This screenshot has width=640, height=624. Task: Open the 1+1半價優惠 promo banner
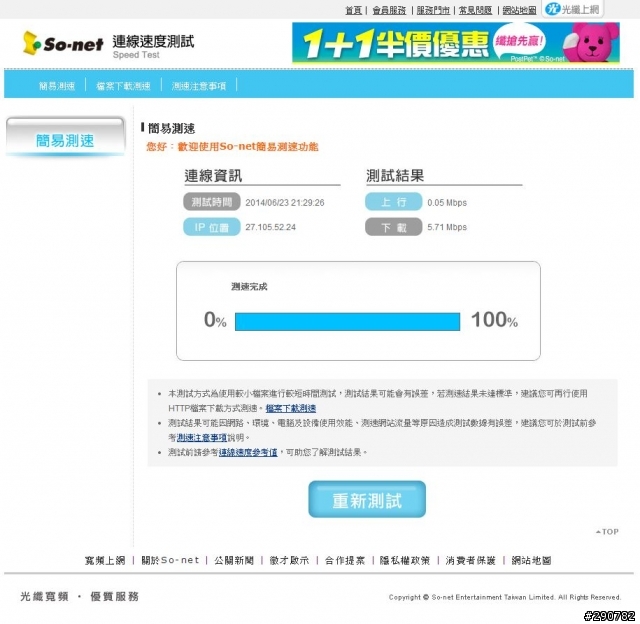[x=456, y=43]
